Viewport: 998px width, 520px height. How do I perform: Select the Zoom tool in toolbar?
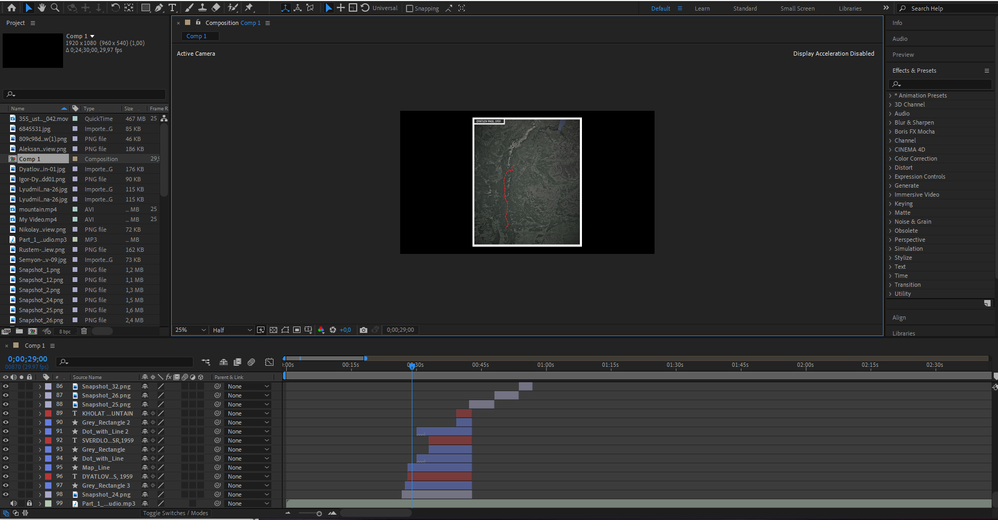point(55,8)
